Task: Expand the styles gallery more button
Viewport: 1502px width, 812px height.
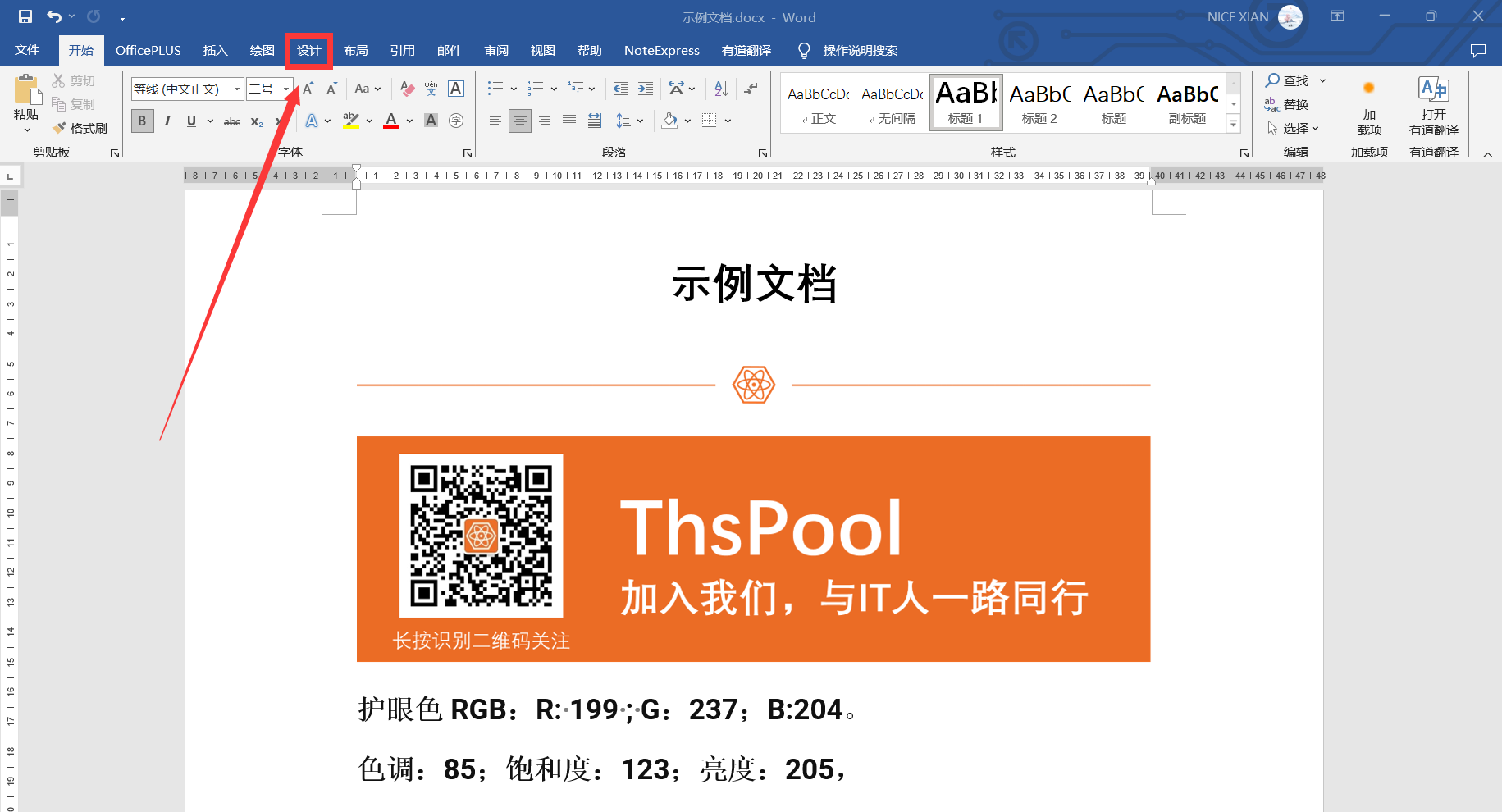Action: (1233, 124)
